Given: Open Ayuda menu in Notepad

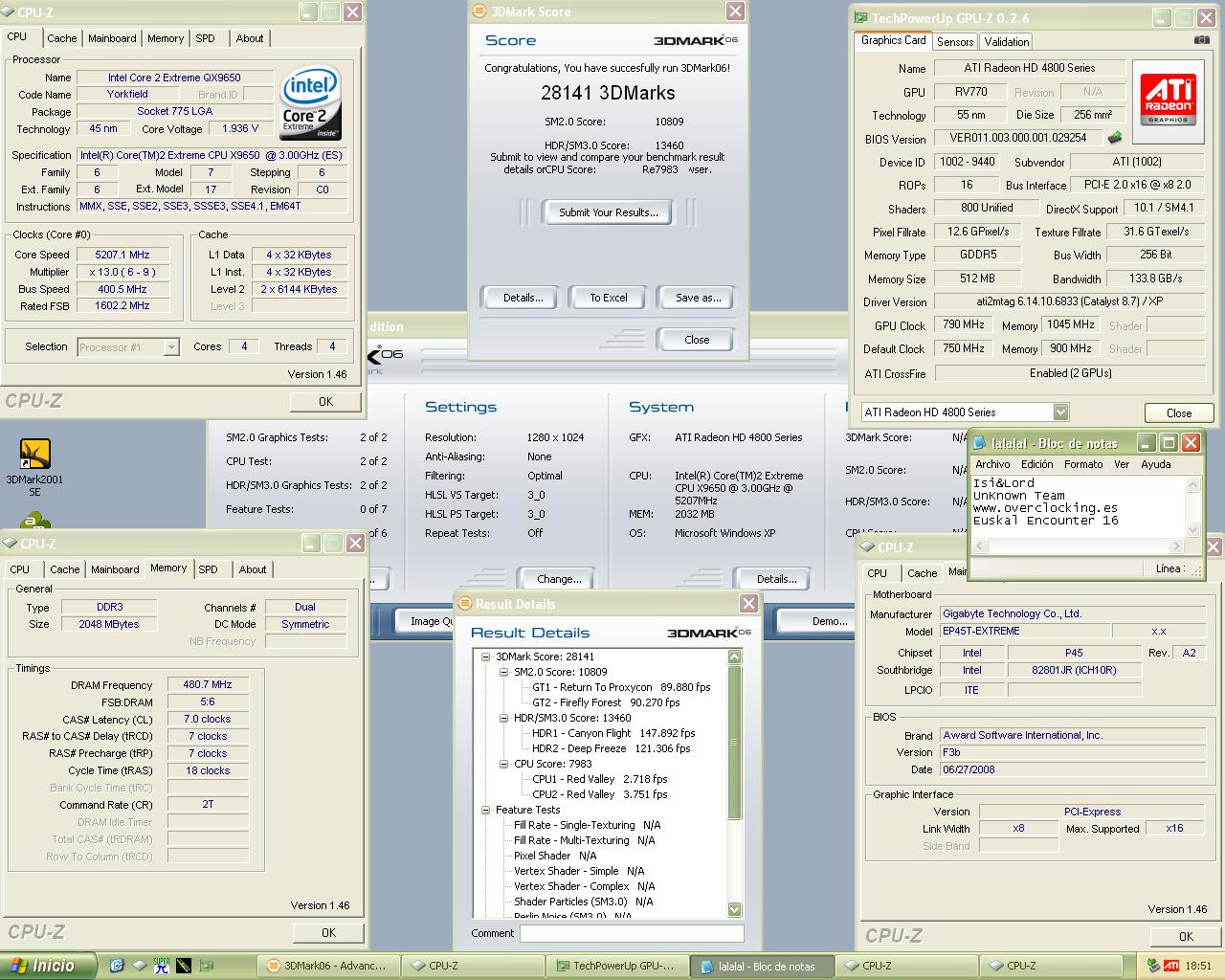Looking at the screenshot, I should click(1156, 464).
